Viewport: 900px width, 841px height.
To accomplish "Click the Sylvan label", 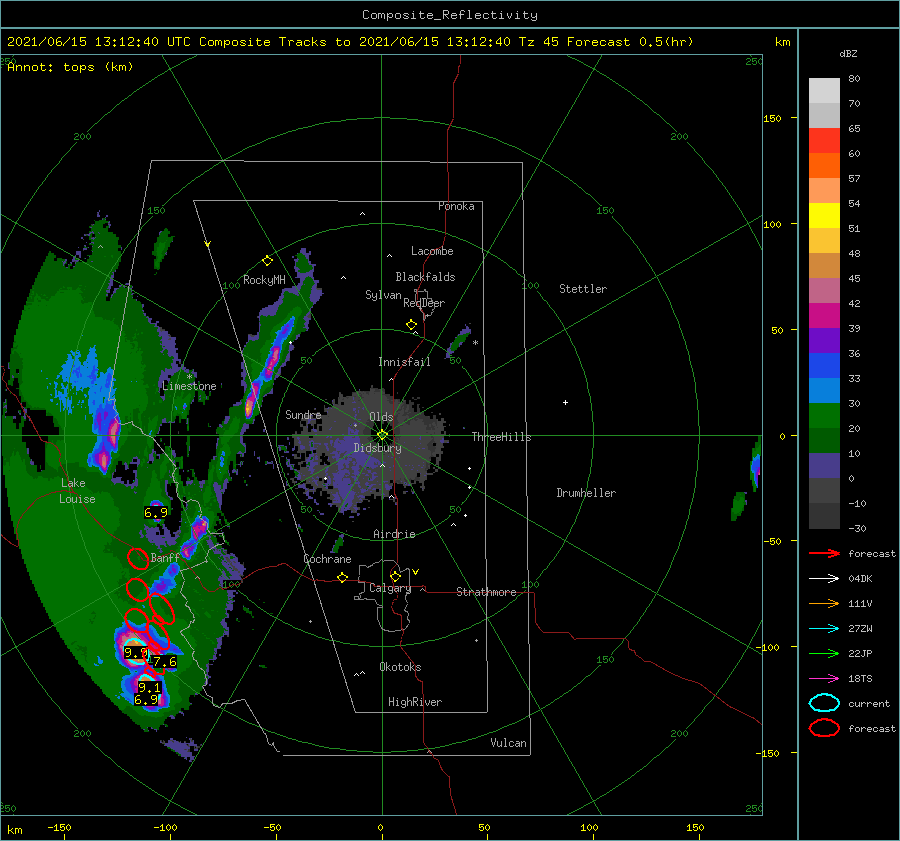I will click(383, 295).
